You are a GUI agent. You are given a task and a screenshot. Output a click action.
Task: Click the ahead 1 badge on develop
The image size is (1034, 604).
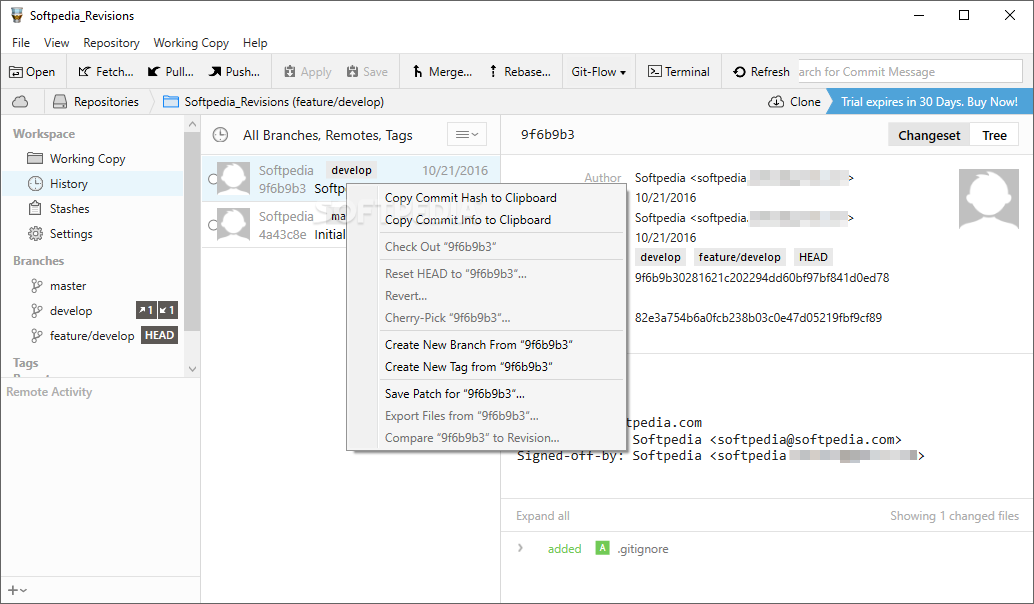click(x=146, y=311)
